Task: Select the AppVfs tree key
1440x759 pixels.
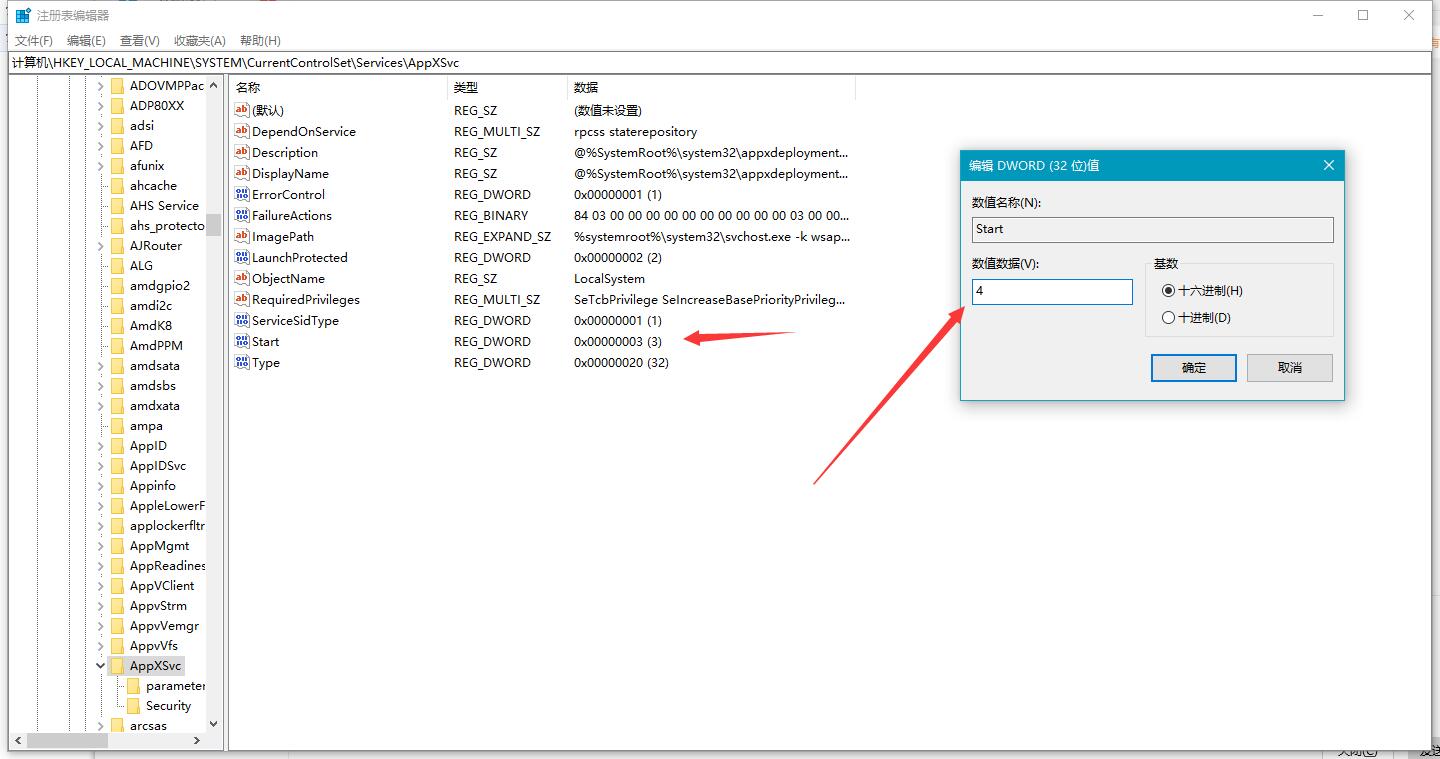Action: click(154, 646)
